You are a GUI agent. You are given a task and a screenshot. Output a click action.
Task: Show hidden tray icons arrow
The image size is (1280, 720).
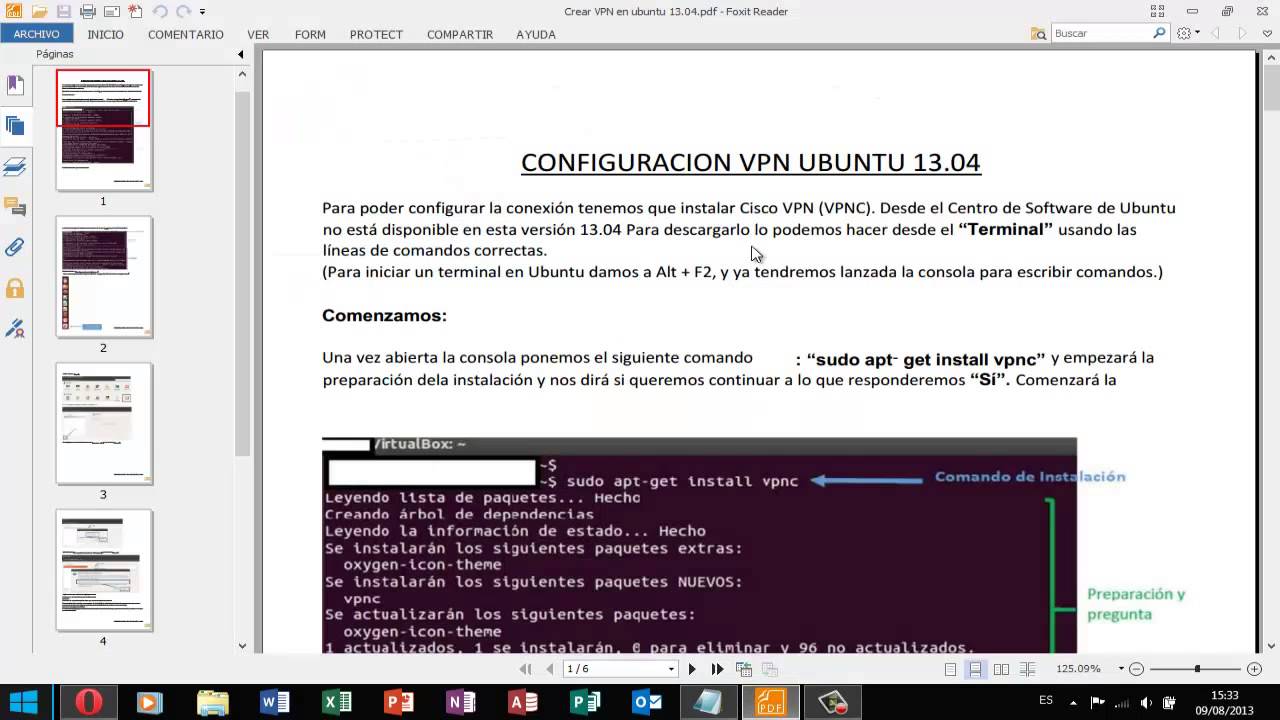pos(1073,702)
